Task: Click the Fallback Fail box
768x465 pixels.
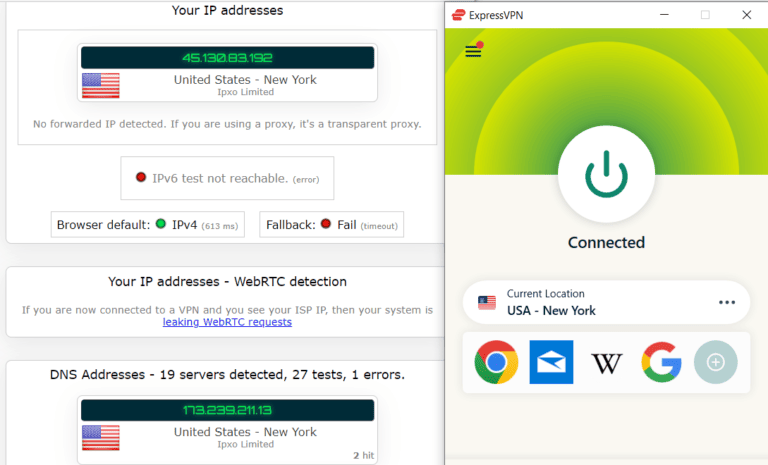Action: coord(332,224)
